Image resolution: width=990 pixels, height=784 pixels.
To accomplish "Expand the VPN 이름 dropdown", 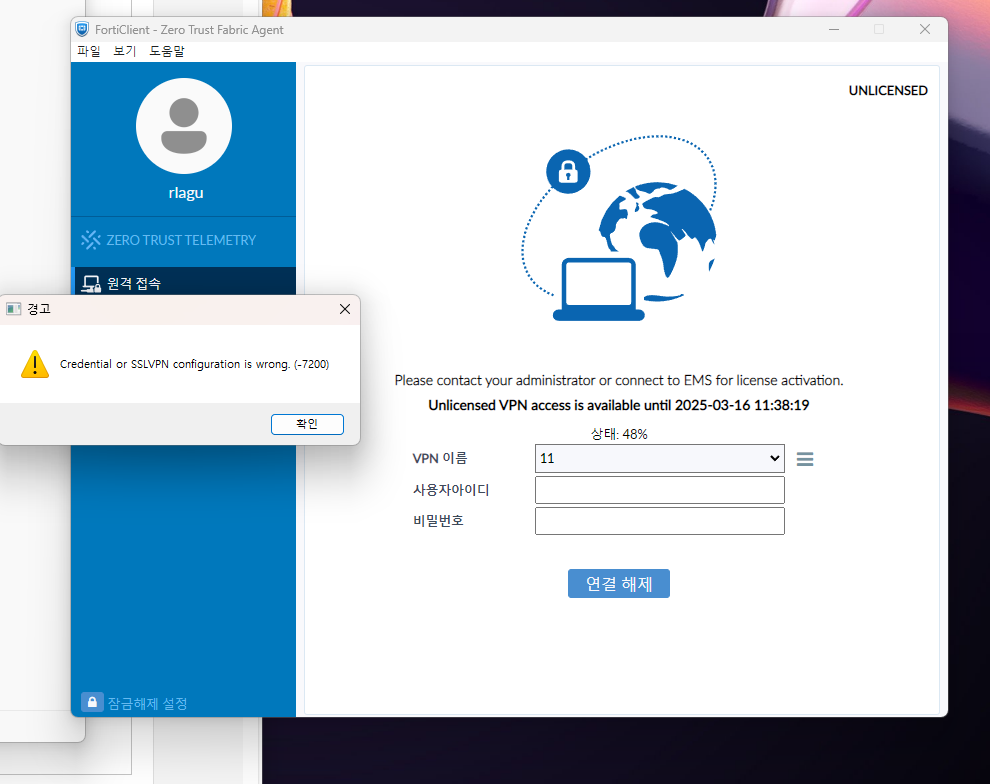I will pos(660,458).
